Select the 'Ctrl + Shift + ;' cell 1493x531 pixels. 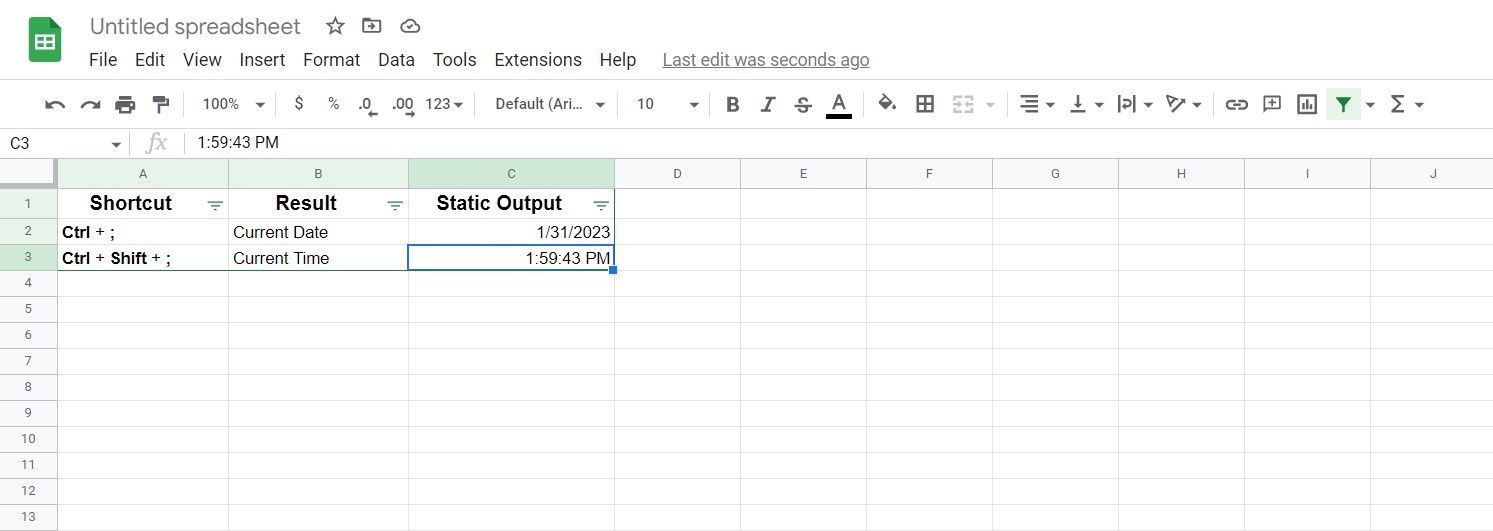pos(143,258)
